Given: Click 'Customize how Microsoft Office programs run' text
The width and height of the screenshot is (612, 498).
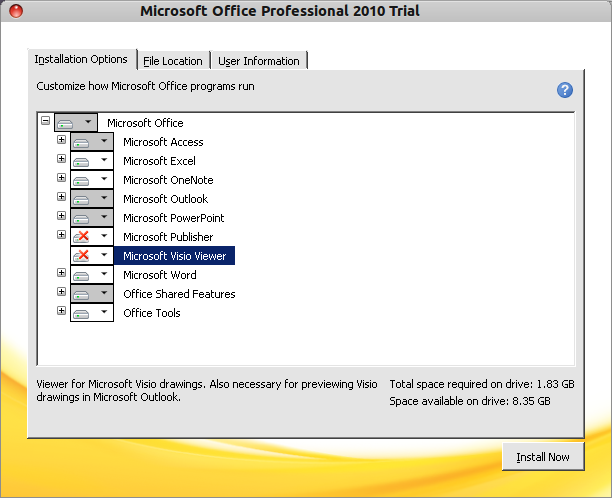Looking at the screenshot, I should point(145,86).
